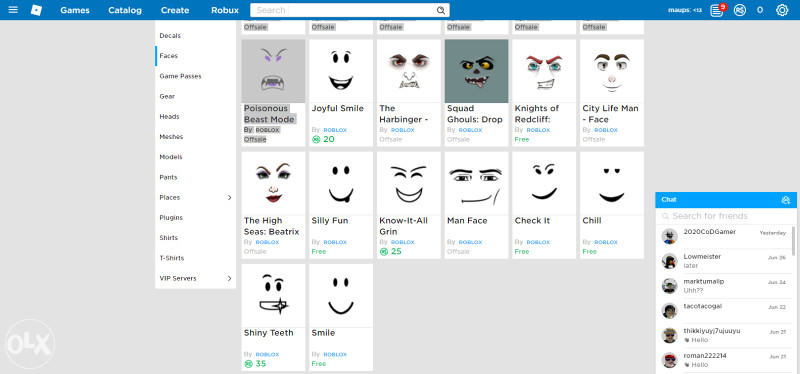Open Silly Fun face thumbnail
Image resolution: width=800 pixels, height=374 pixels.
point(341,183)
